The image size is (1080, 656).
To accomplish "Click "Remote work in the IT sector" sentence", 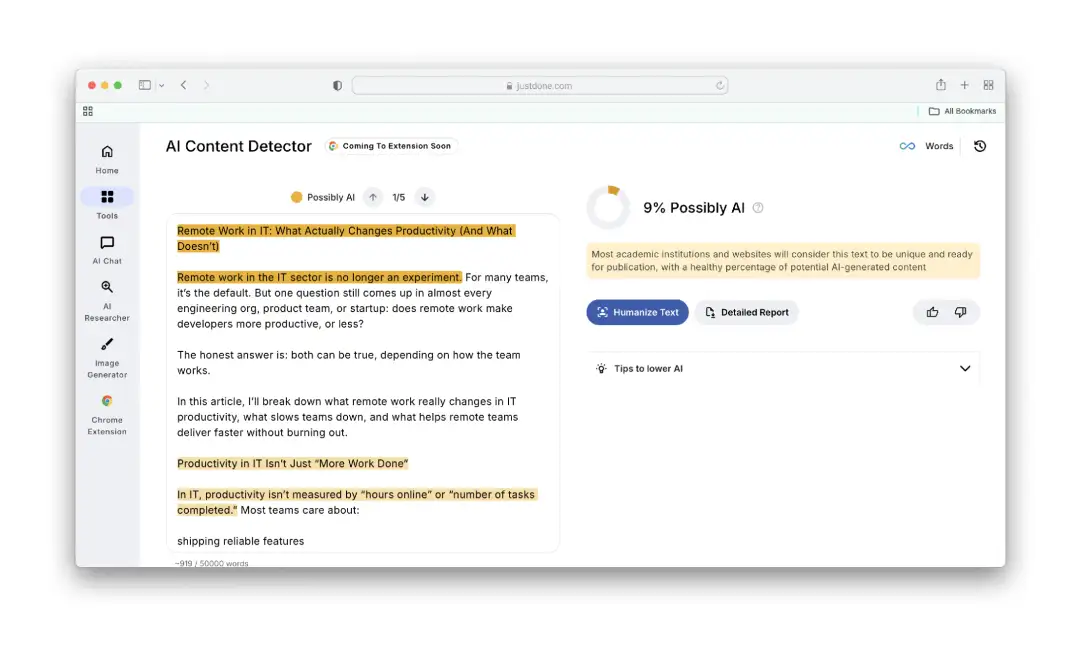I will [x=319, y=277].
